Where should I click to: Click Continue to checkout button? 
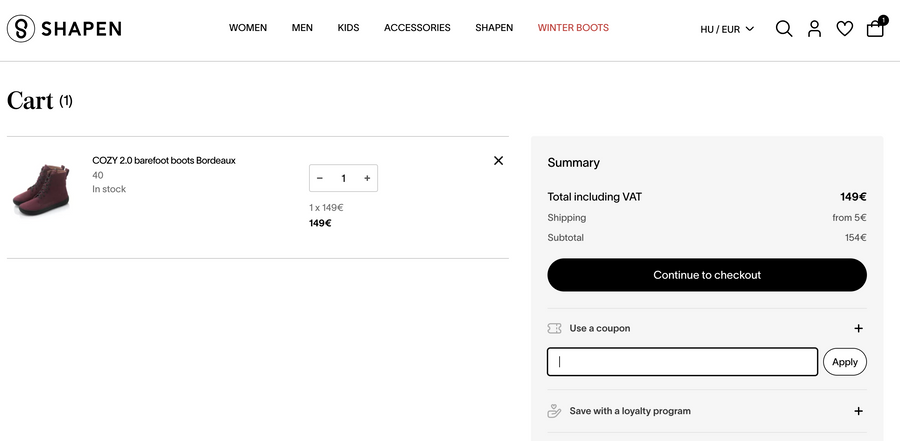(x=707, y=275)
